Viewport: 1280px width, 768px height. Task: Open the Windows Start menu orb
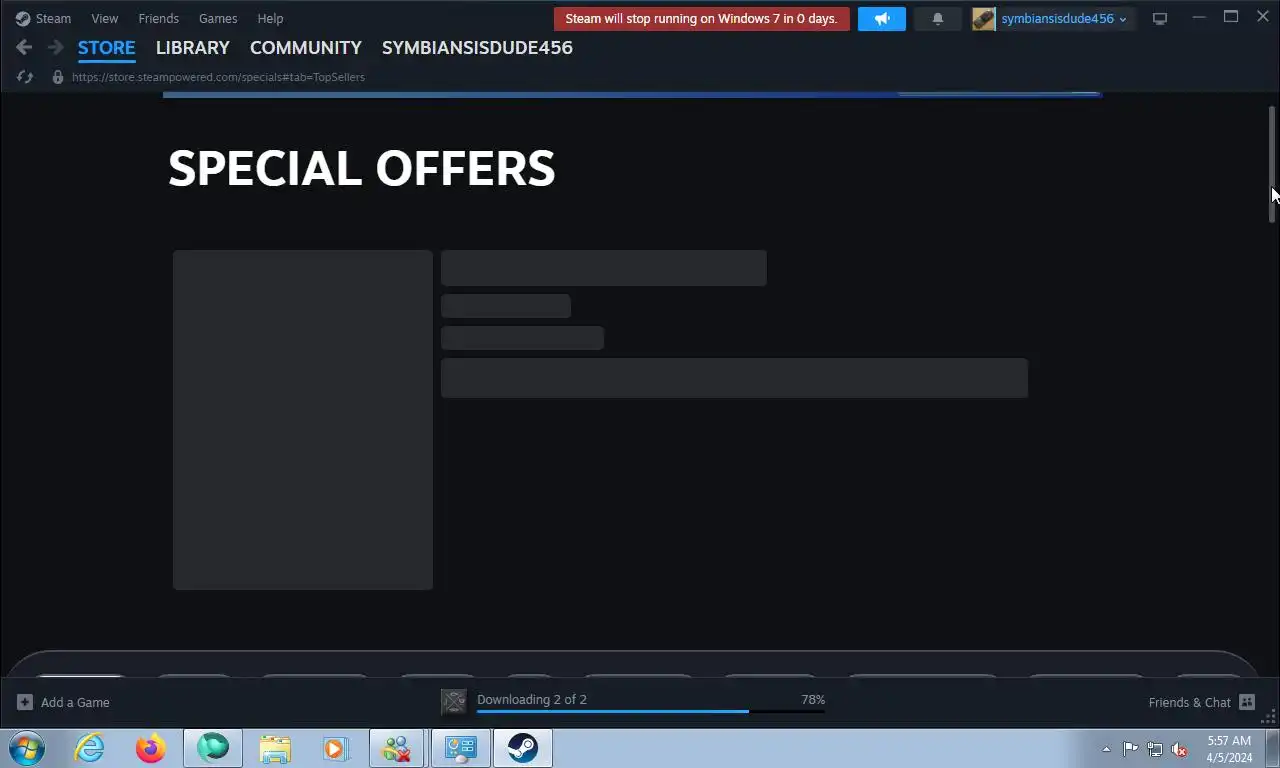pos(27,748)
